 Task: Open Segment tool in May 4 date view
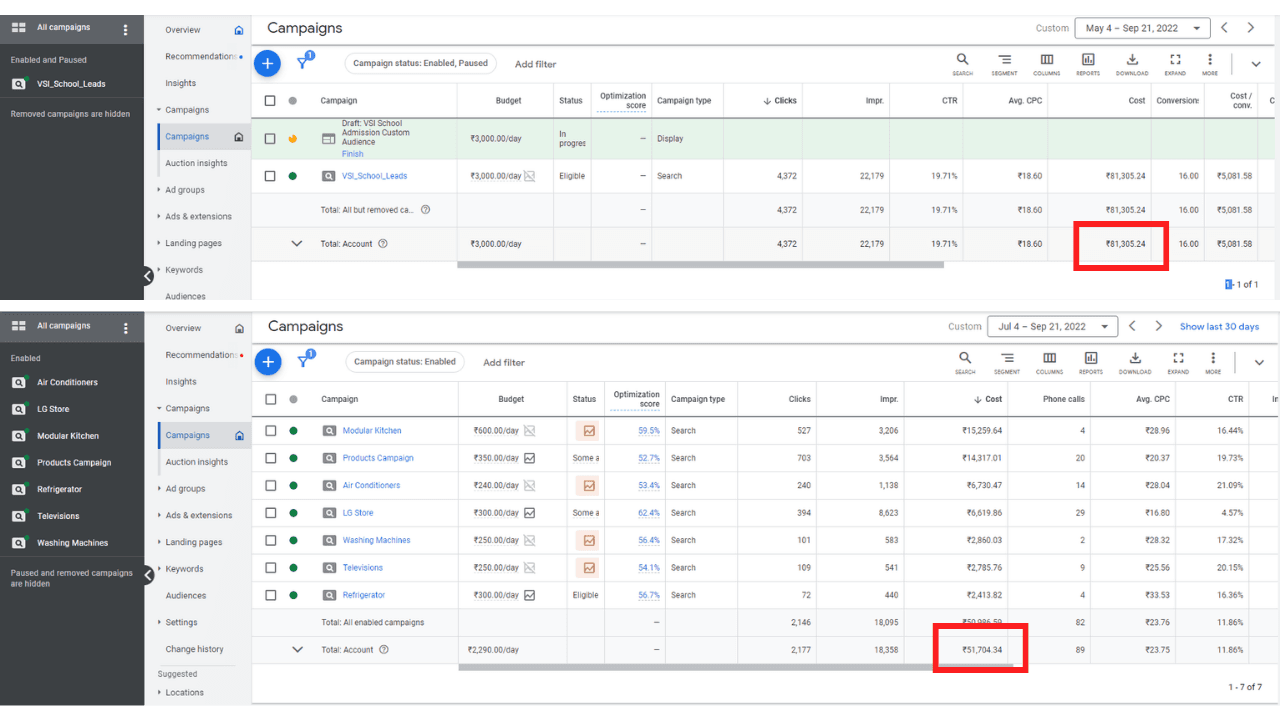click(x=1005, y=64)
